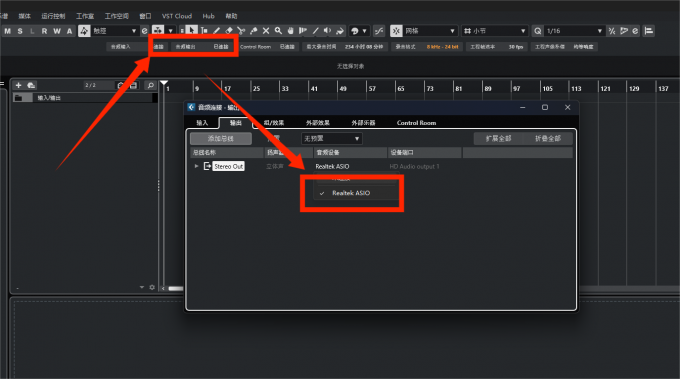Toggle AudioWarp quantize icon
Screen dimensions: 680x379
point(624,31)
